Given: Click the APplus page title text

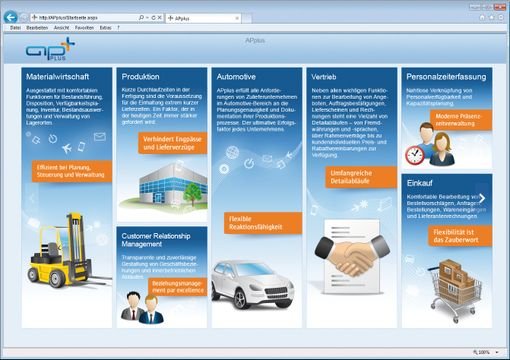Looking at the screenshot, I should click(x=255, y=41).
